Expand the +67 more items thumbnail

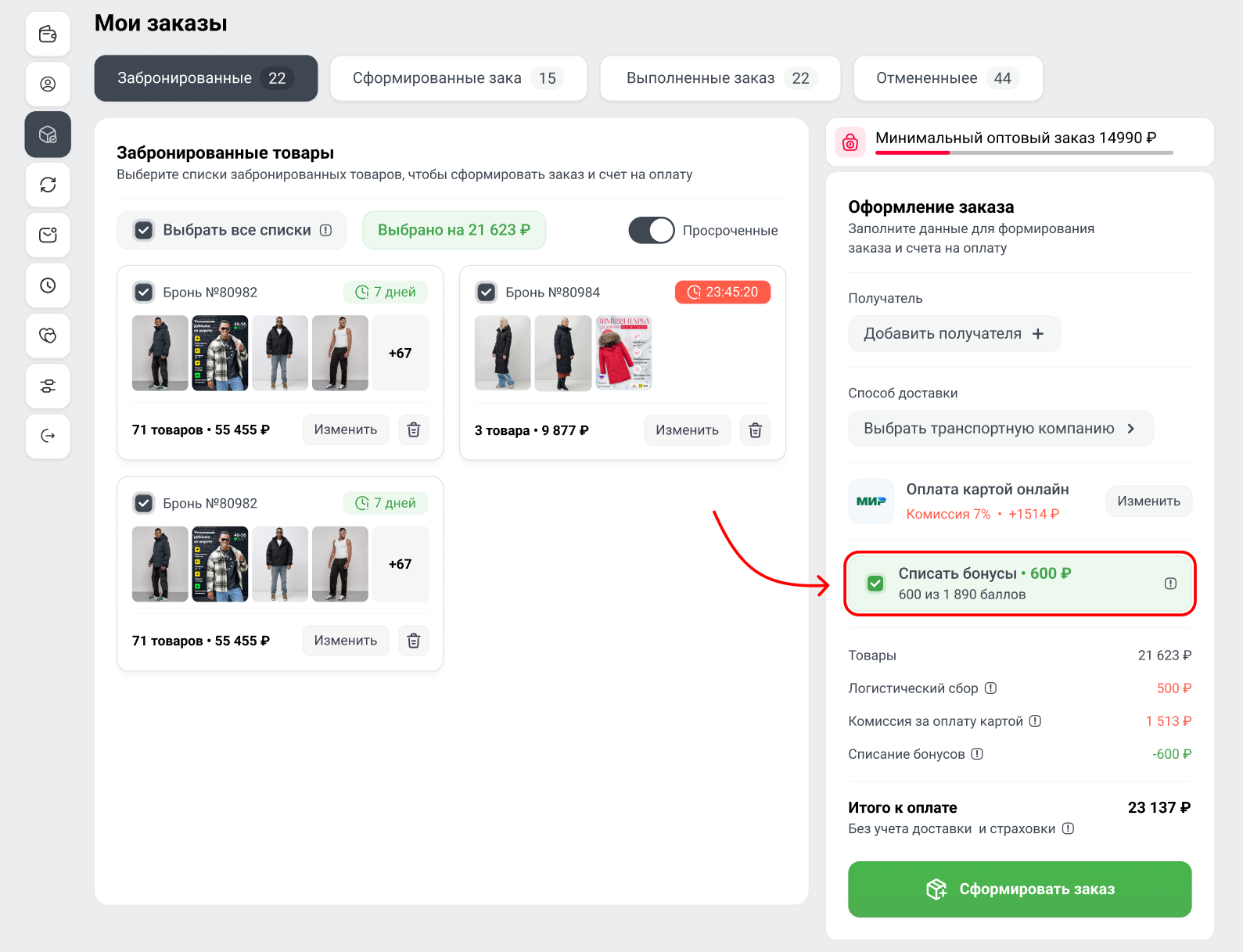pyautogui.click(x=400, y=353)
